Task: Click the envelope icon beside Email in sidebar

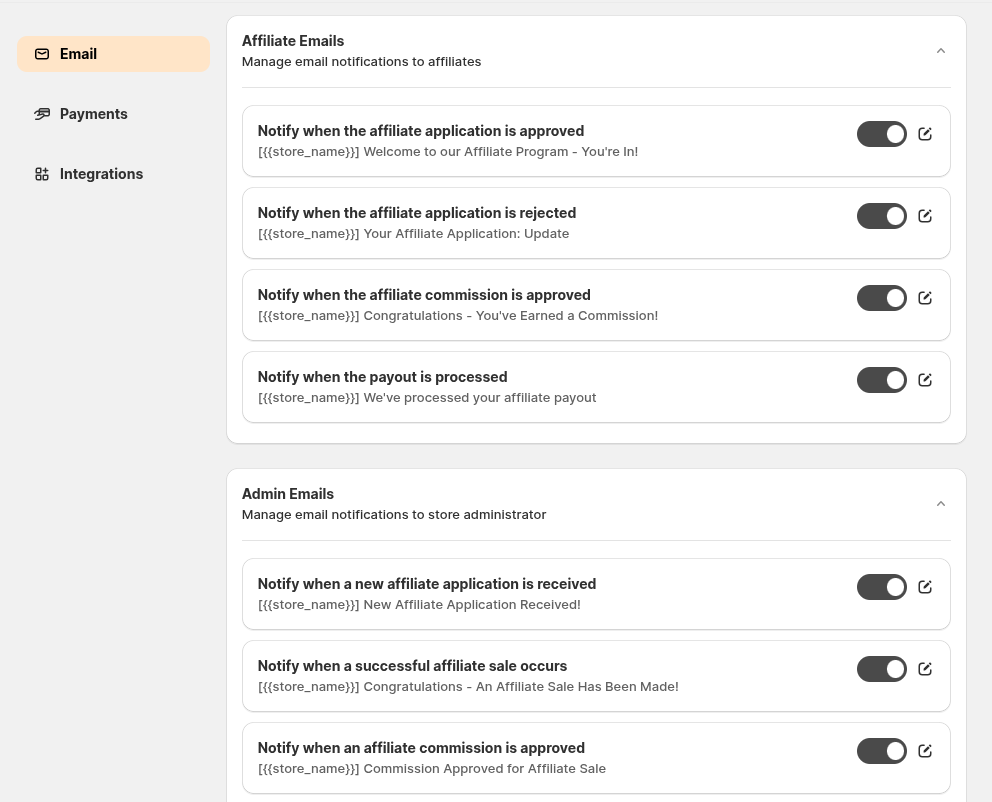Action: (42, 54)
